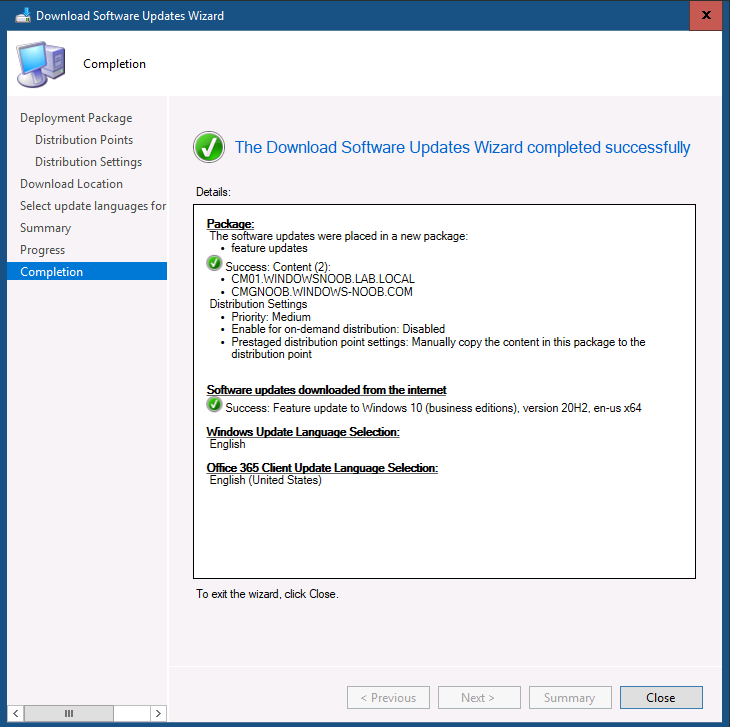Click 'English' under Windows Update language
Image resolution: width=730 pixels, height=727 pixels.
227,444
